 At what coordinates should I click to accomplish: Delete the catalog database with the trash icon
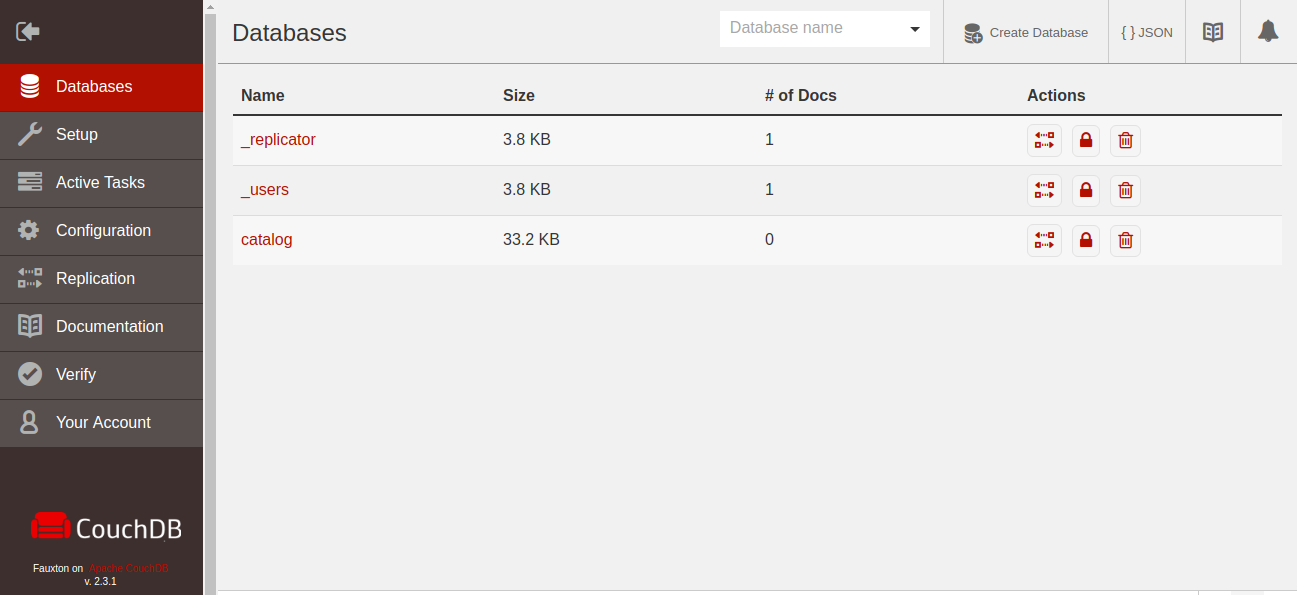(x=1124, y=240)
